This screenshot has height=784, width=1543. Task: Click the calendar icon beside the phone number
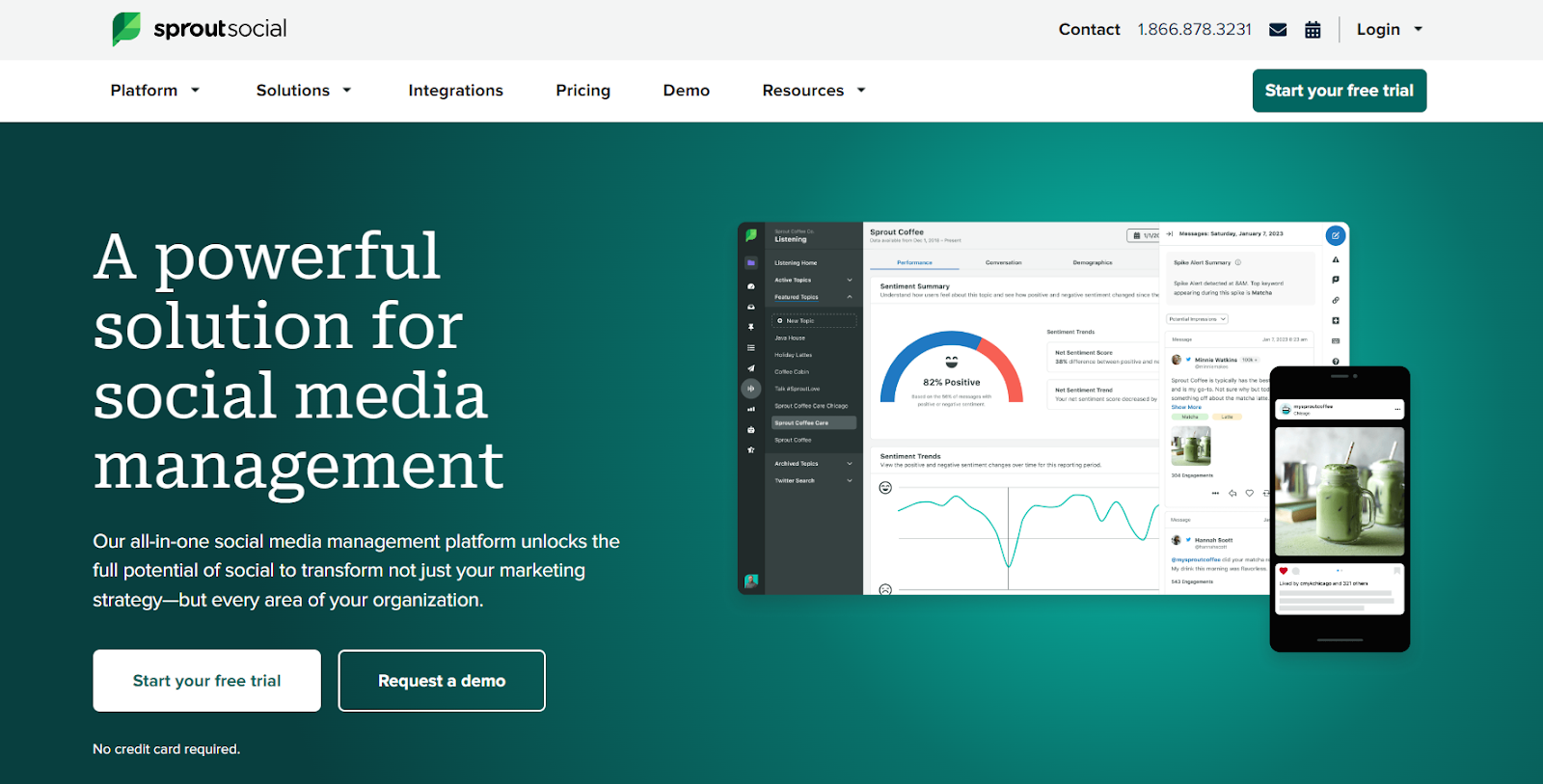(x=1313, y=30)
